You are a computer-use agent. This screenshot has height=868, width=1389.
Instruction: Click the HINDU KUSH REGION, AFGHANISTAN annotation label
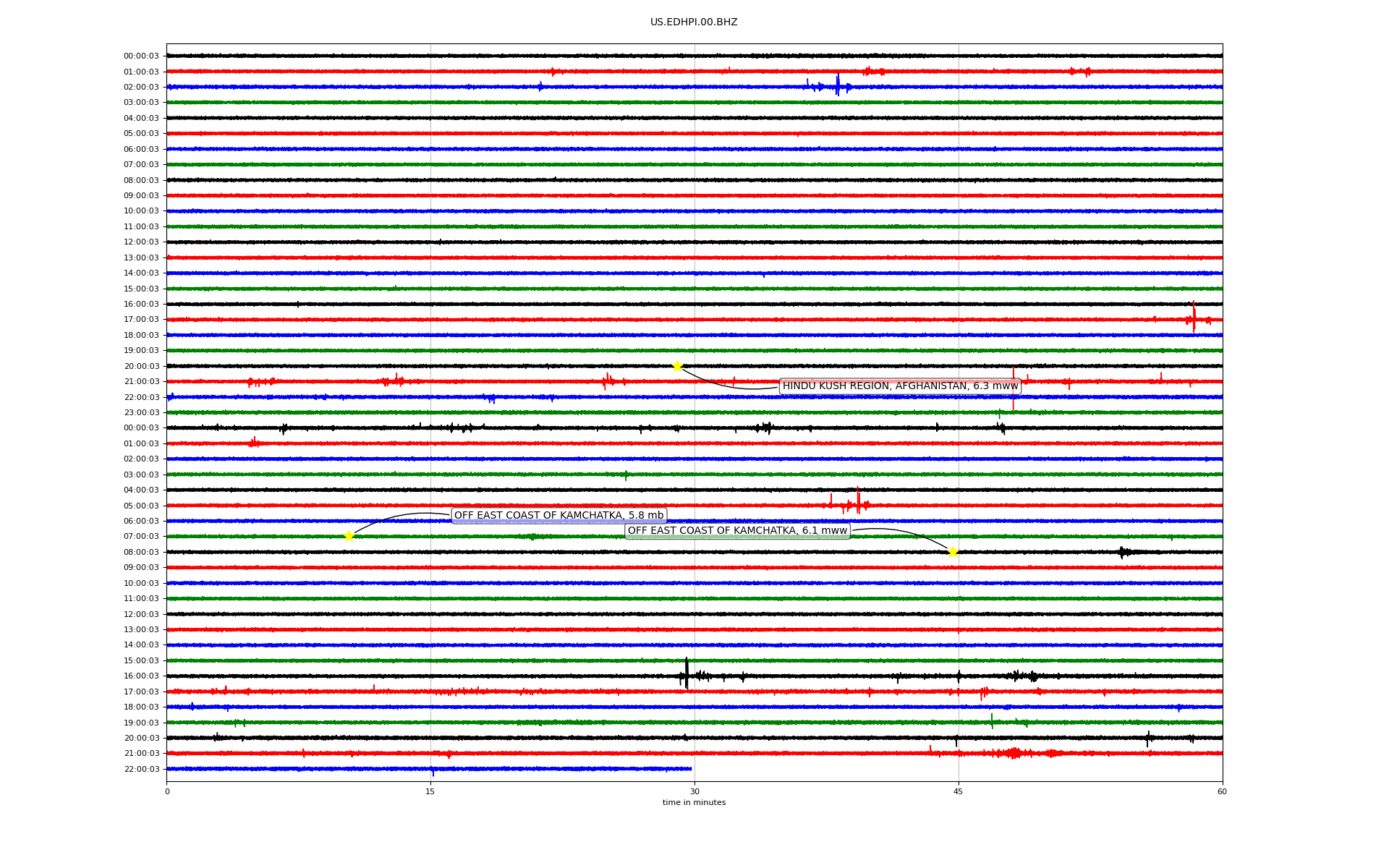900,386
